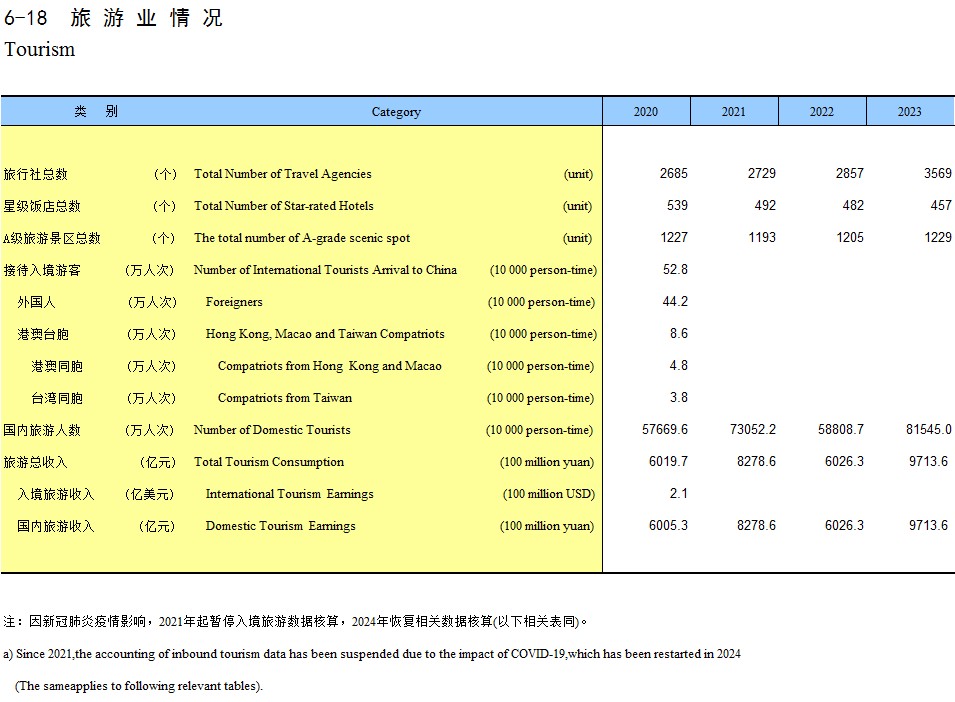Viewport: 955px width, 702px height.
Task: Click Hong Kong, Macao and Taiwan Compatriots label
Action: 325,334
